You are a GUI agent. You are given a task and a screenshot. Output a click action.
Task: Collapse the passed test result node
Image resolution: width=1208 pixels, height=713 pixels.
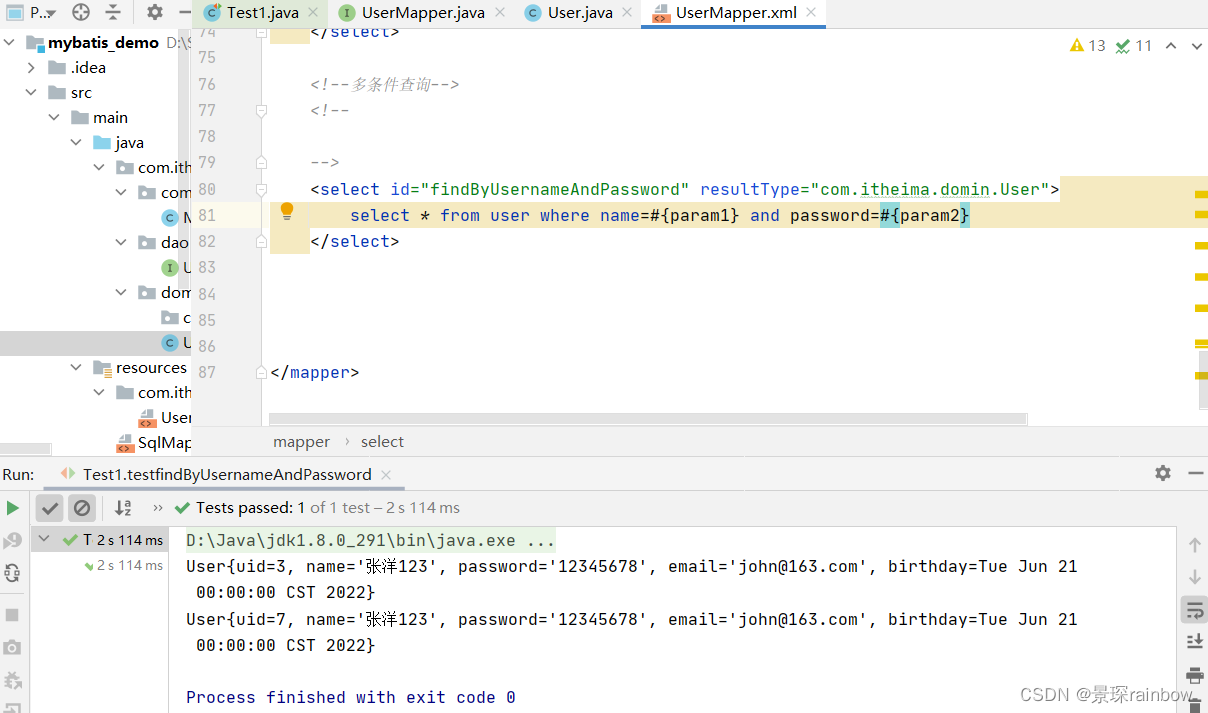pyautogui.click(x=44, y=538)
